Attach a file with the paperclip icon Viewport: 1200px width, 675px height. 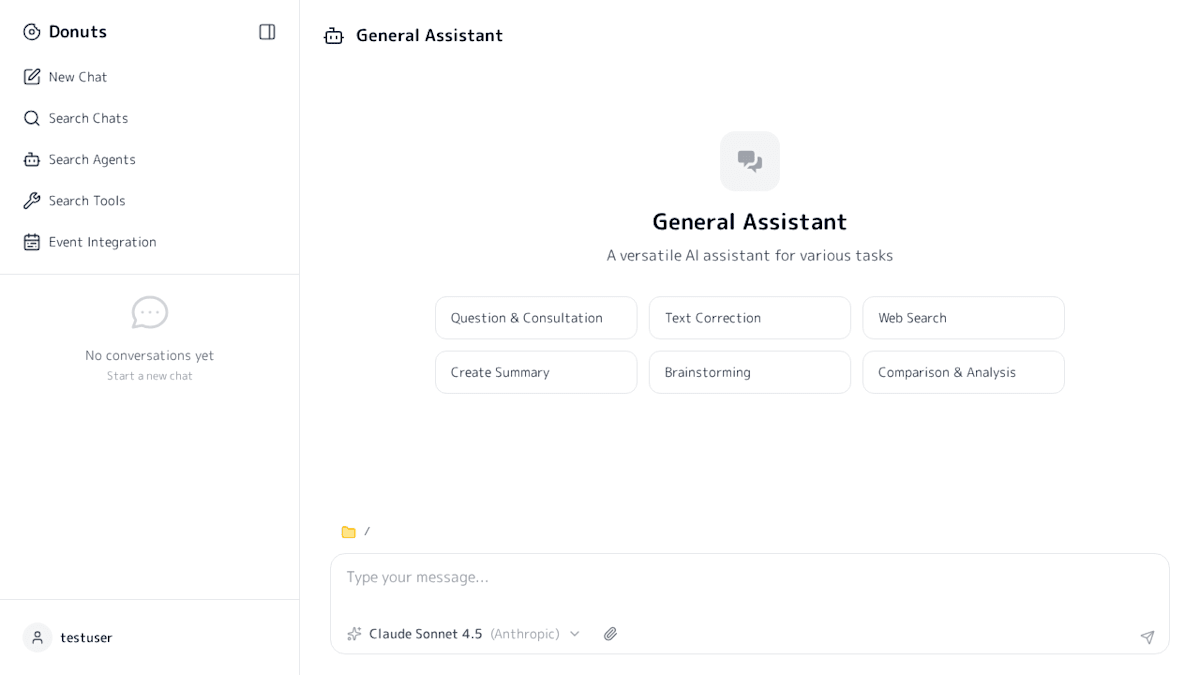point(610,634)
